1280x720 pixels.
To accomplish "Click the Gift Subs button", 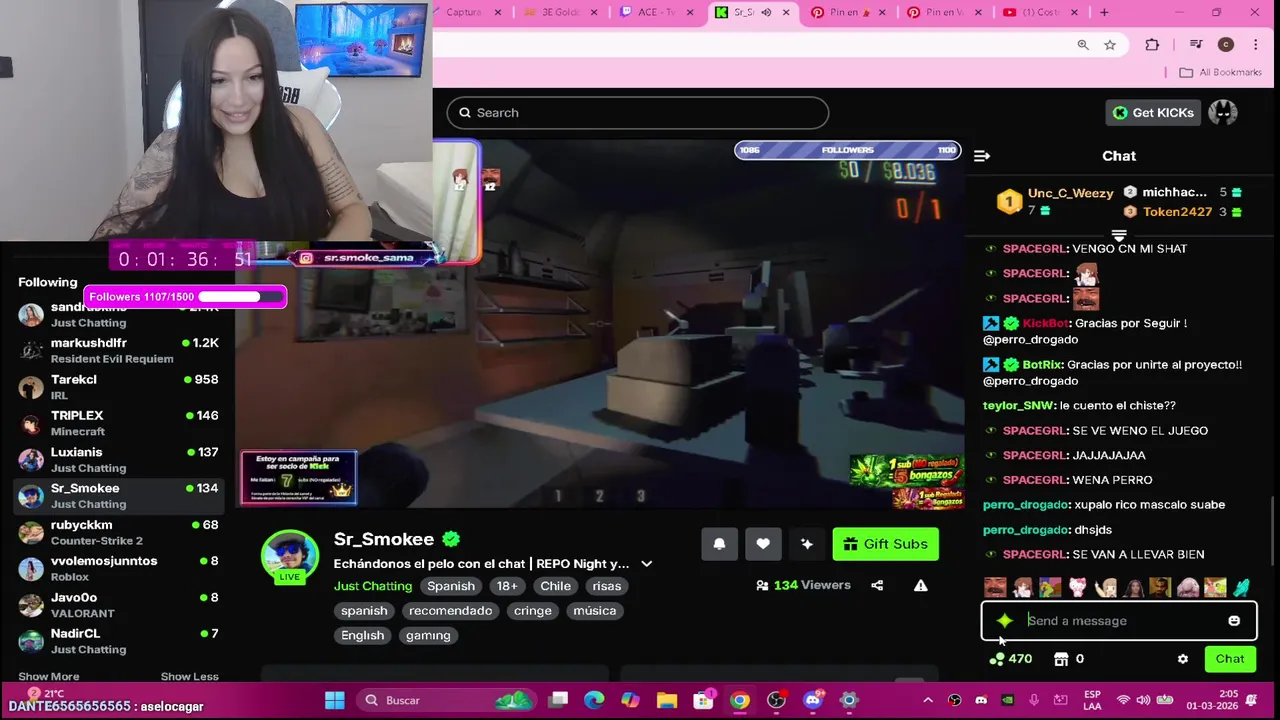I will tap(885, 544).
